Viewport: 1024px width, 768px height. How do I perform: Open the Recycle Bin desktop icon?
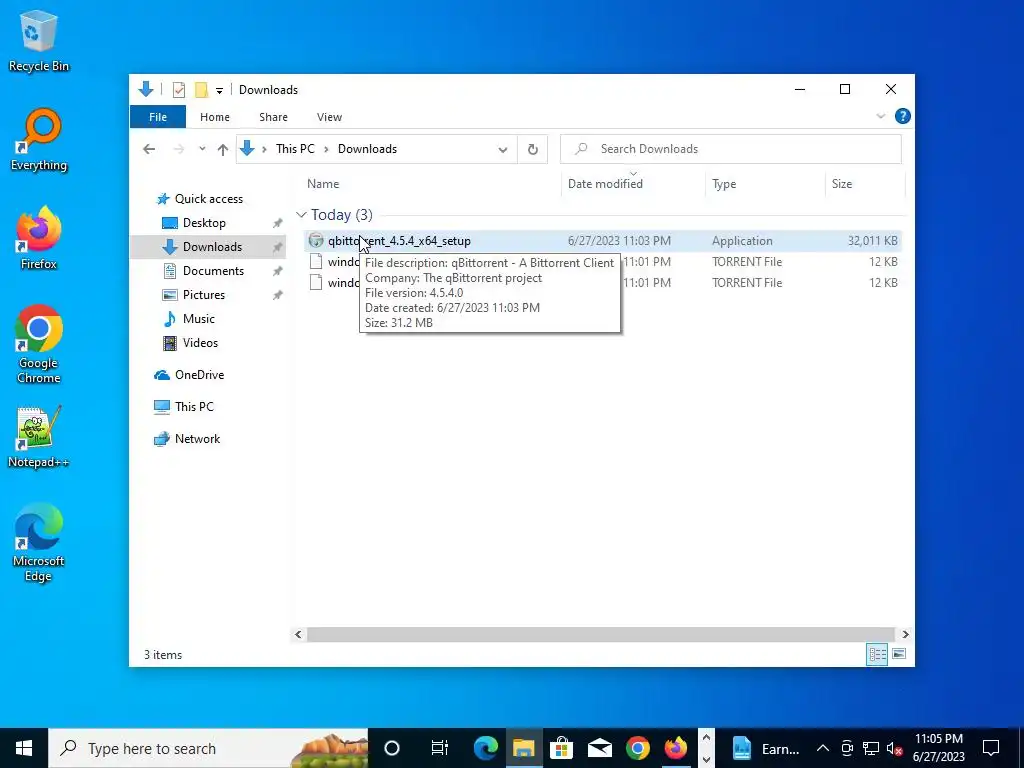(39, 40)
